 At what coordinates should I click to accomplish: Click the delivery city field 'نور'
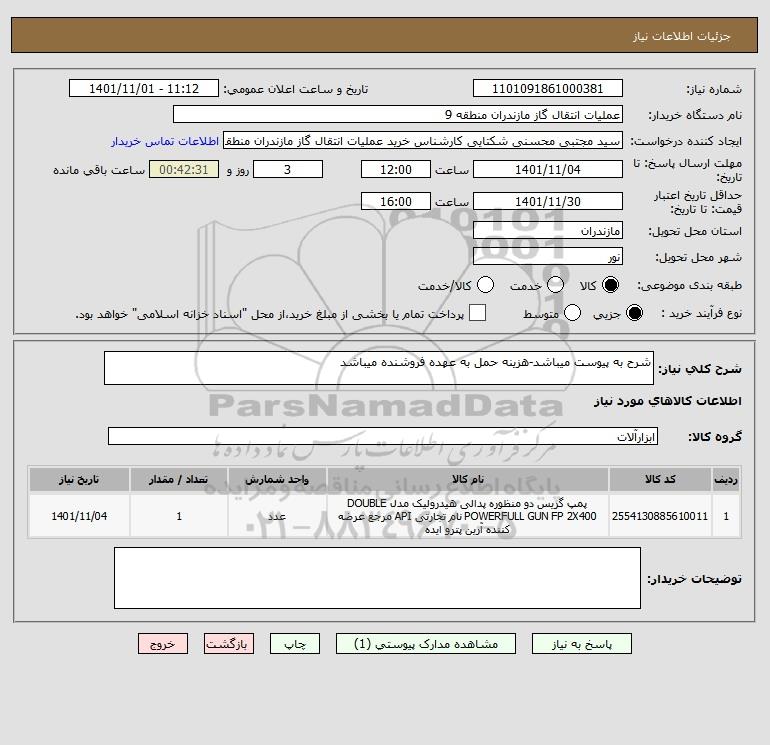pos(548,256)
